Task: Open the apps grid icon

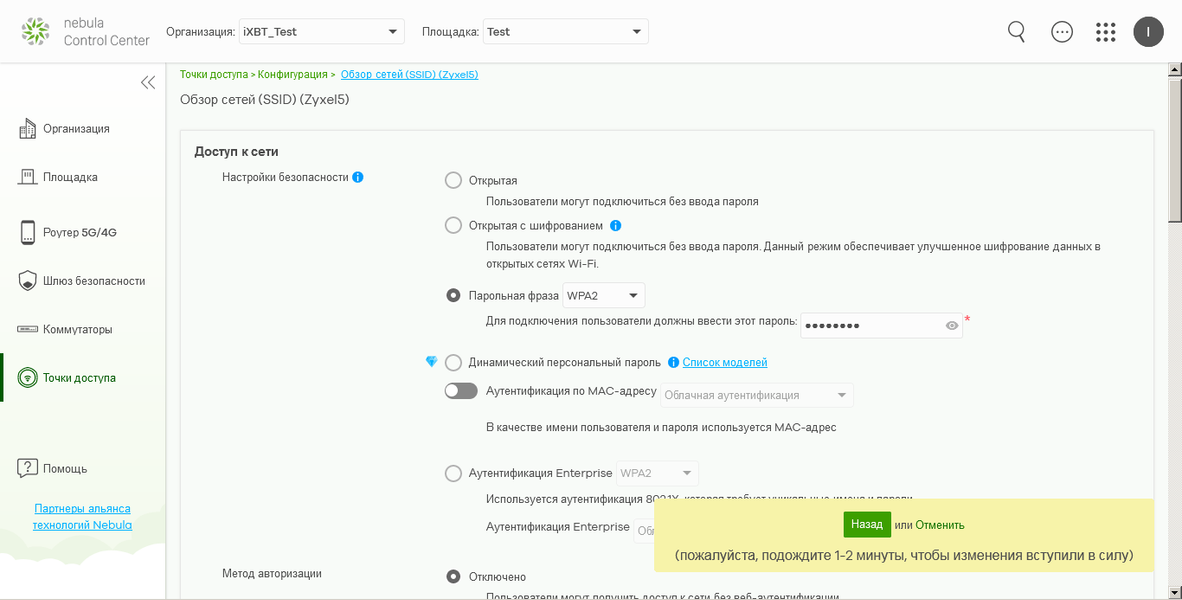Action: pyautogui.click(x=1105, y=32)
